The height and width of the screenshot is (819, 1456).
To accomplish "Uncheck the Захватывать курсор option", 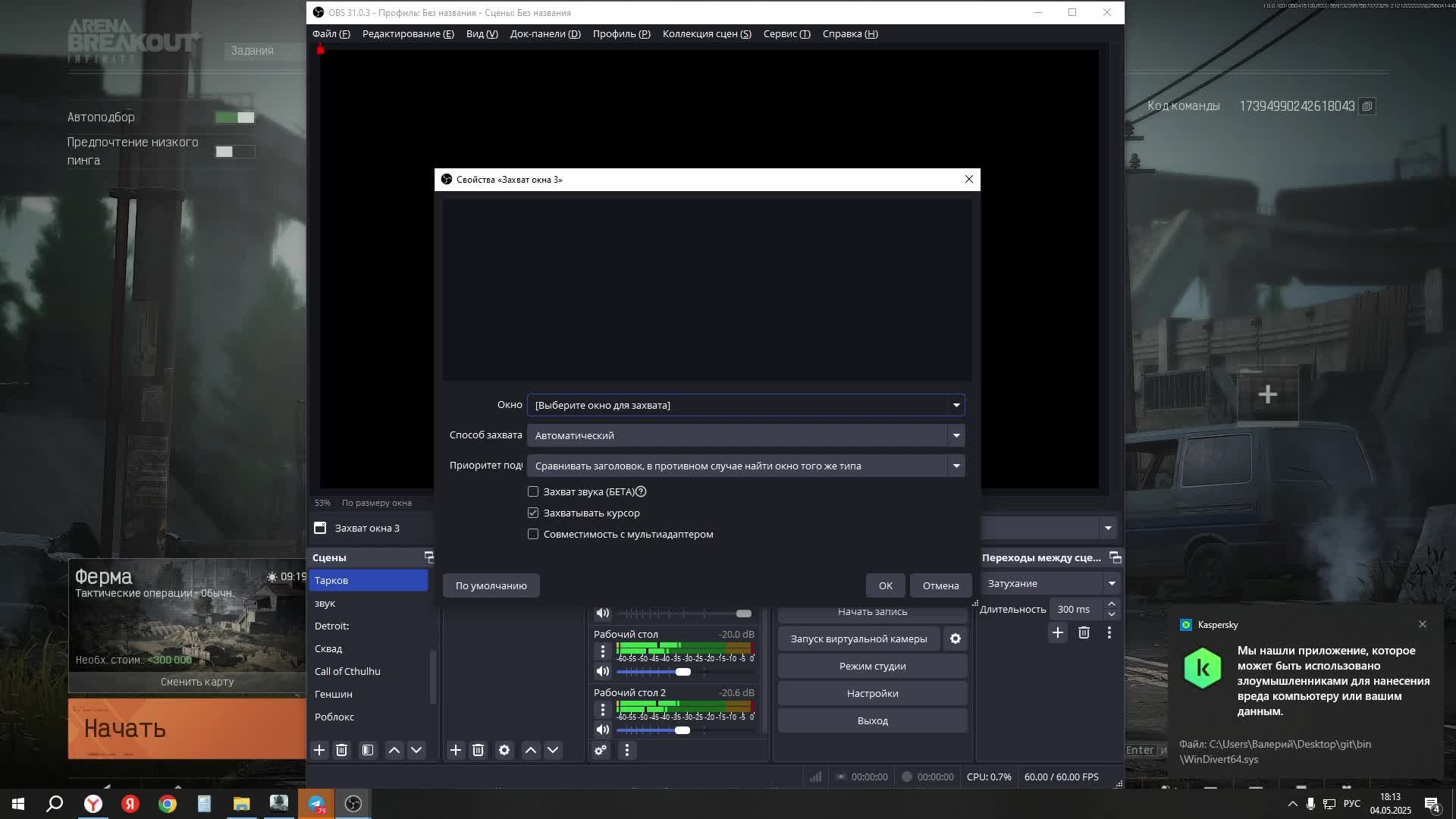I will [533, 513].
